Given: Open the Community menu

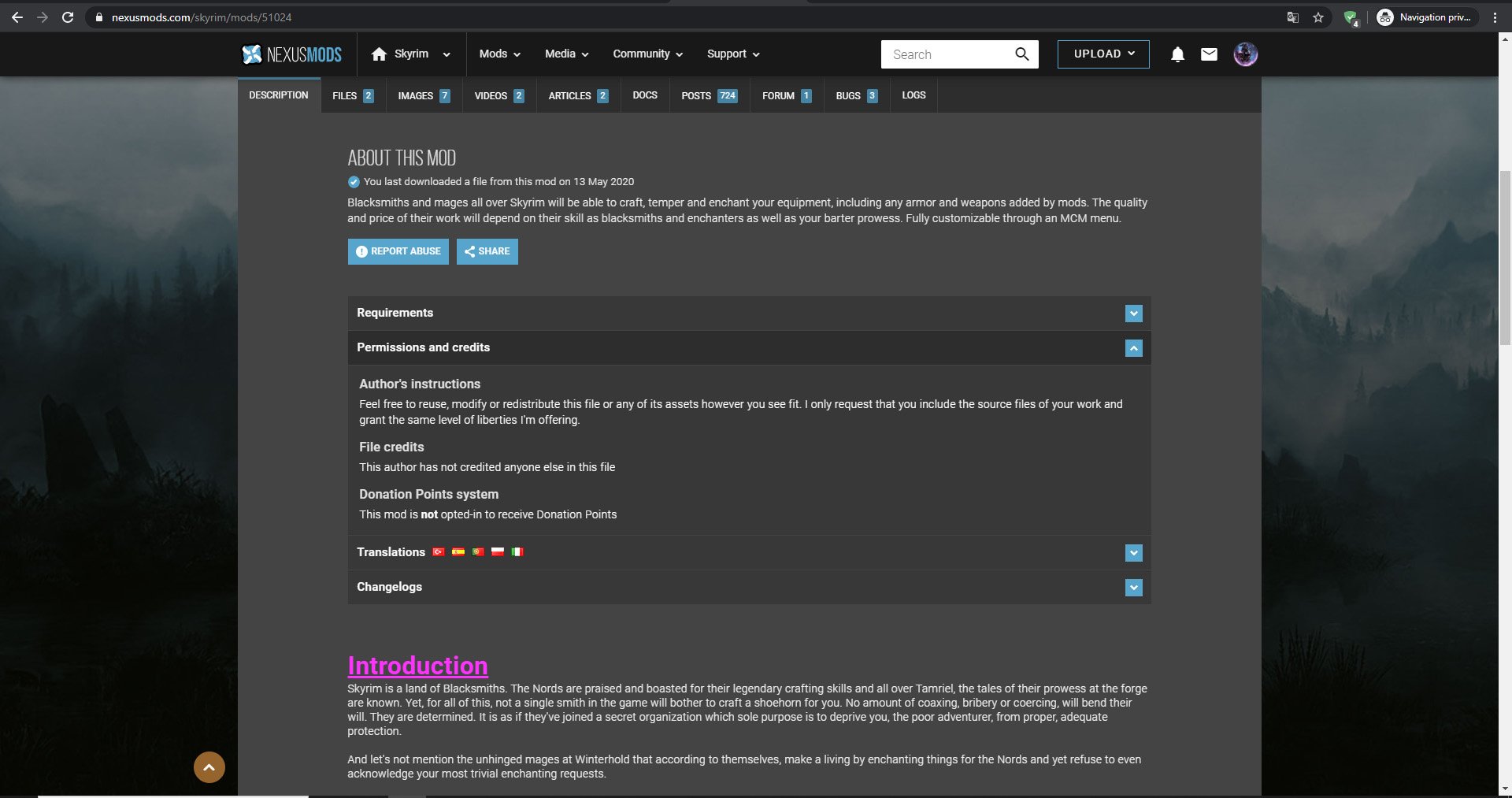Looking at the screenshot, I should [x=648, y=54].
